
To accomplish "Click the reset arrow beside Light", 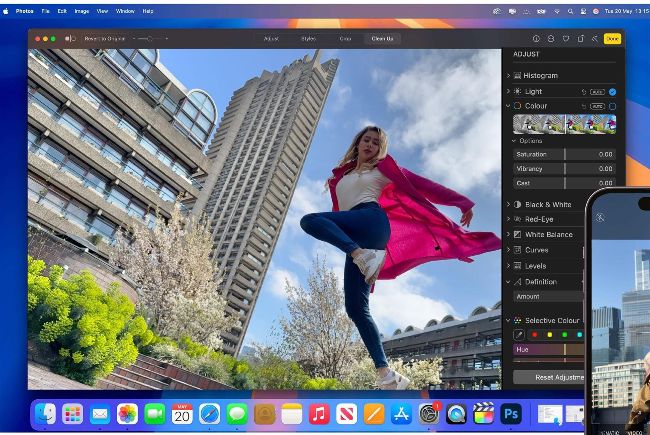I will click(x=584, y=92).
